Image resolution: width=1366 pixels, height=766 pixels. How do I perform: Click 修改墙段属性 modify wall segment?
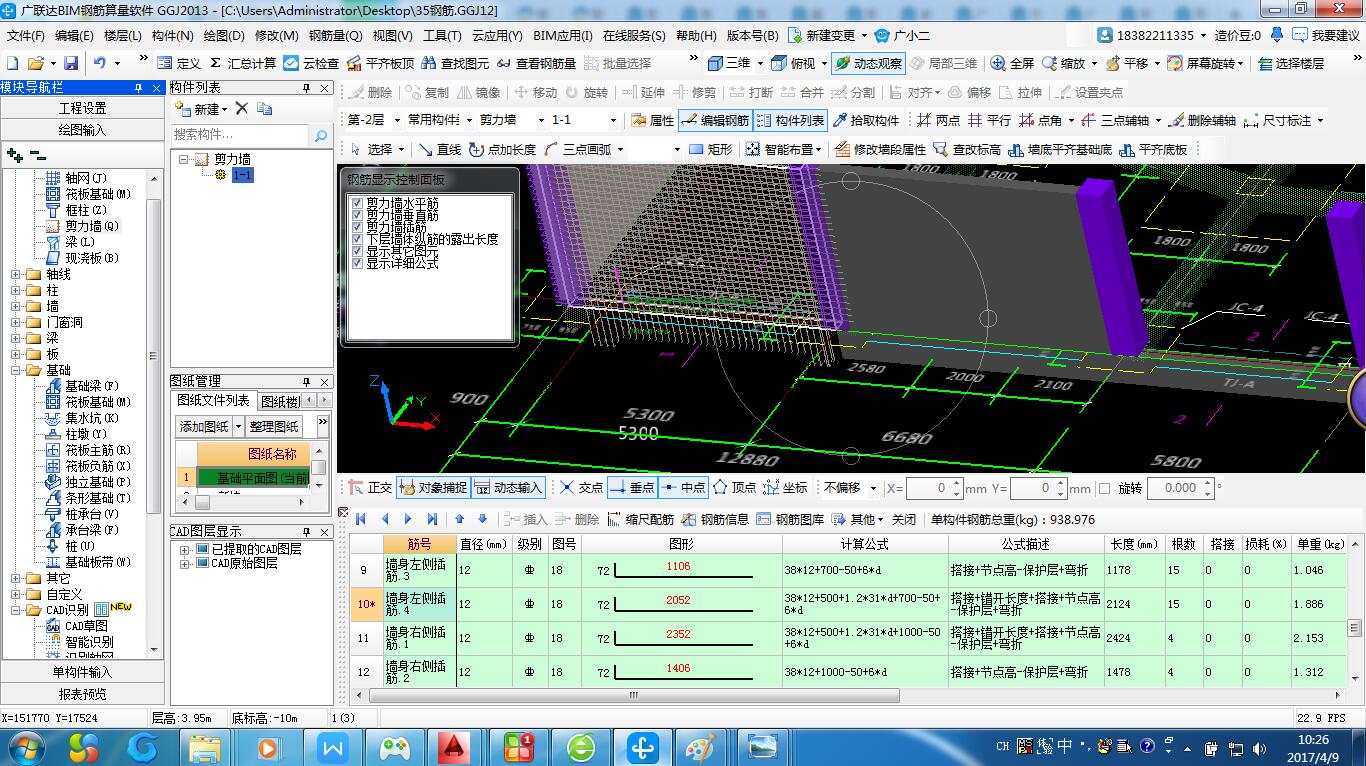[x=879, y=149]
